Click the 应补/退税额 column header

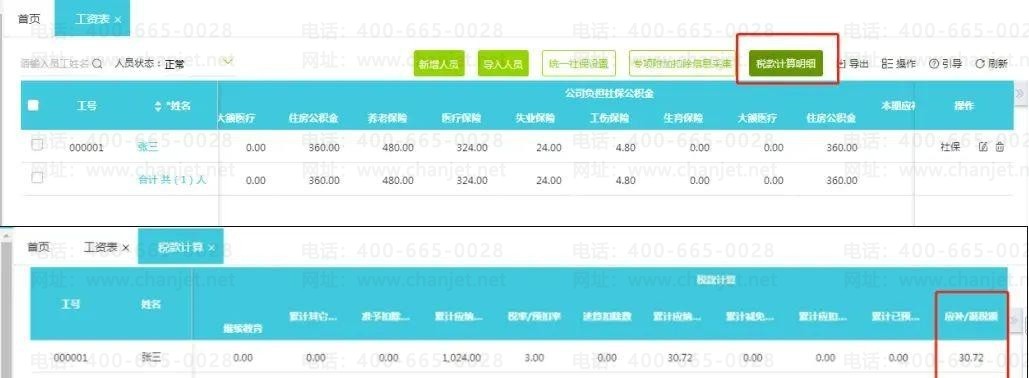point(971,317)
